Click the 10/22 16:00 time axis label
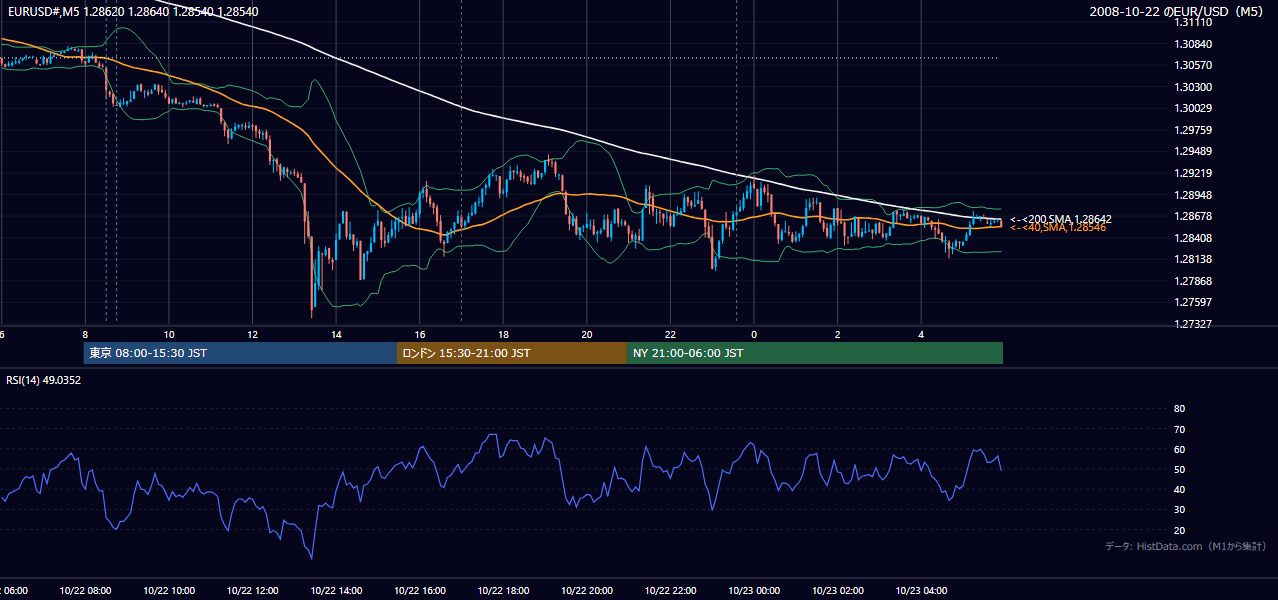 click(x=419, y=590)
